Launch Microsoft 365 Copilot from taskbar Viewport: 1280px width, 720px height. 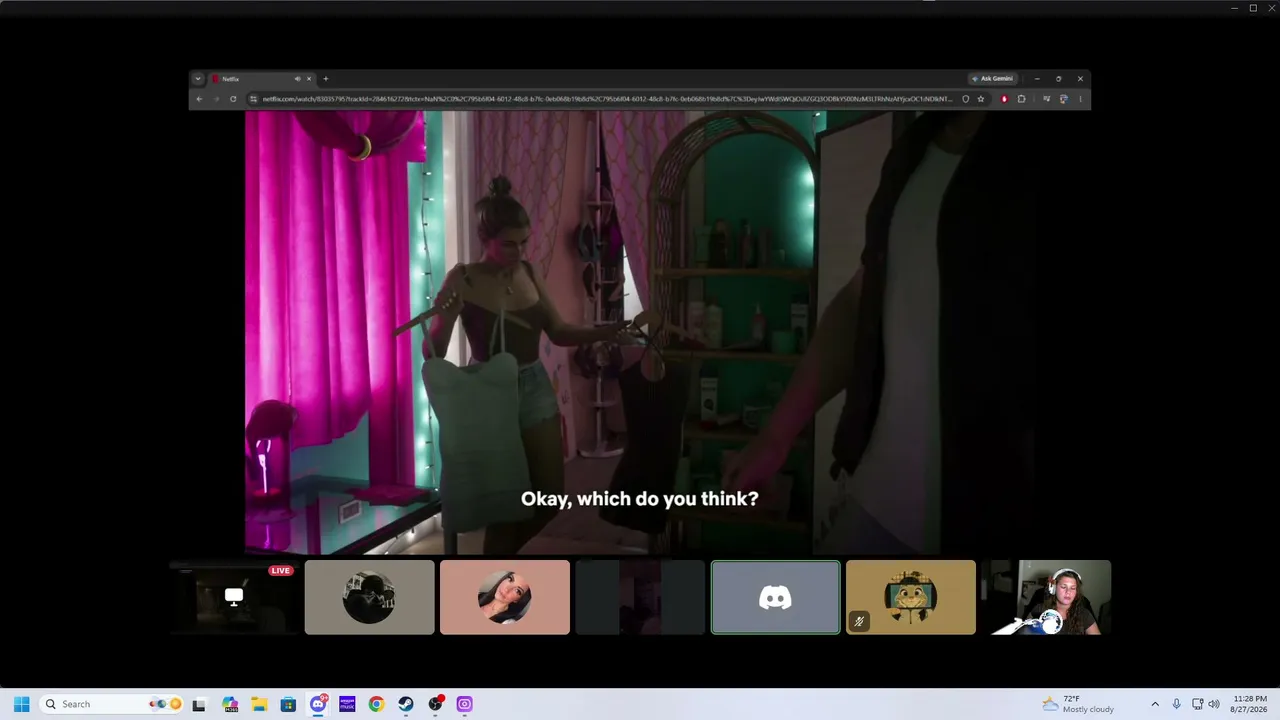tap(230, 704)
